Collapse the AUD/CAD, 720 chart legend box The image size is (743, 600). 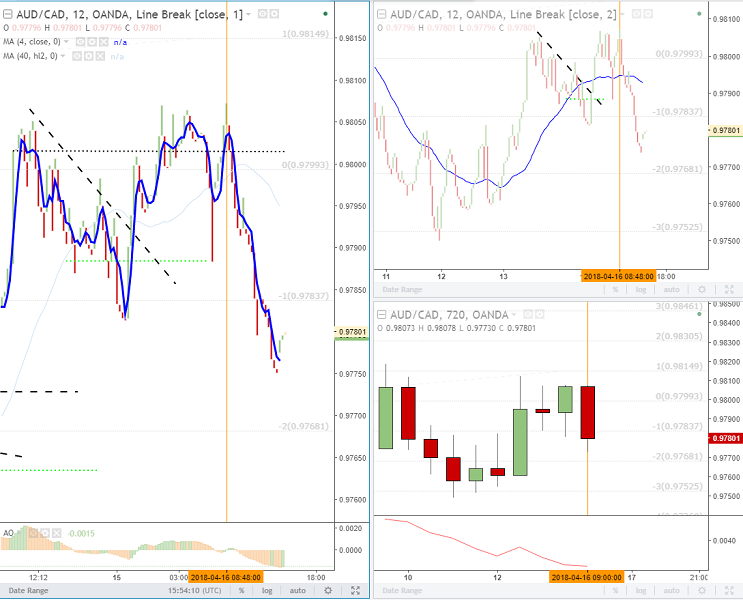coord(381,315)
